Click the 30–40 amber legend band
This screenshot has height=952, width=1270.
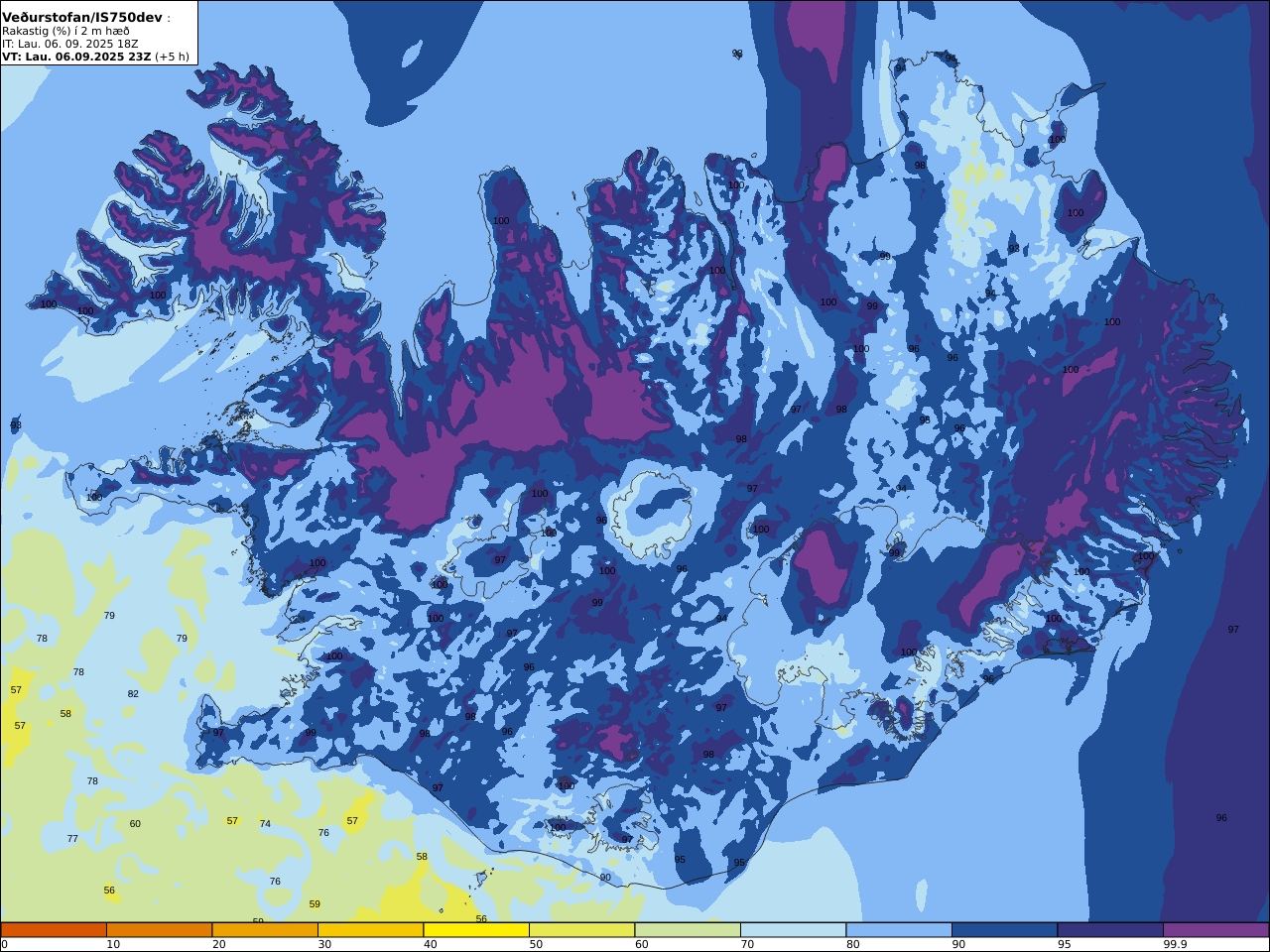(370, 930)
